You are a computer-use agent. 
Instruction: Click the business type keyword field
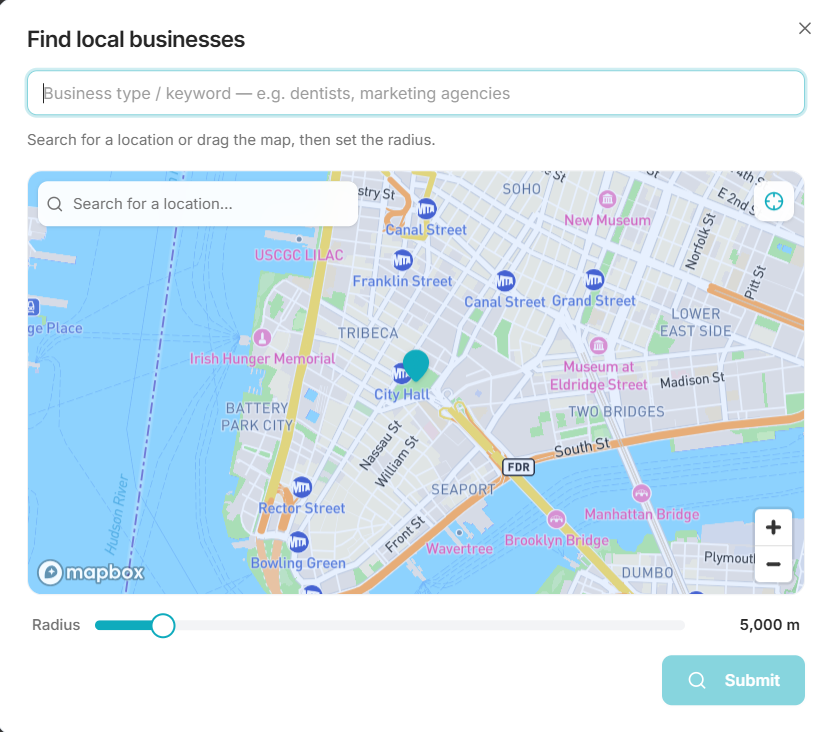pos(416,93)
